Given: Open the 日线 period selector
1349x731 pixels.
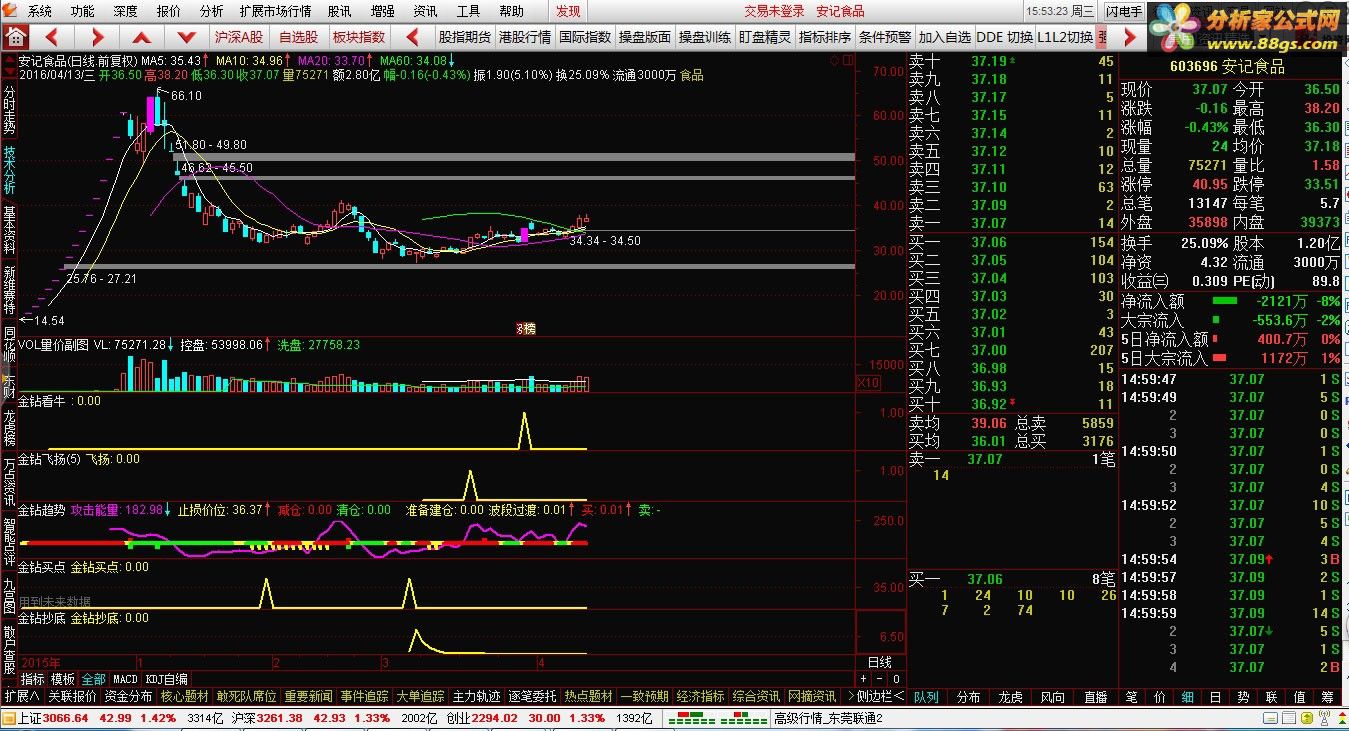Looking at the screenshot, I should coord(880,662).
